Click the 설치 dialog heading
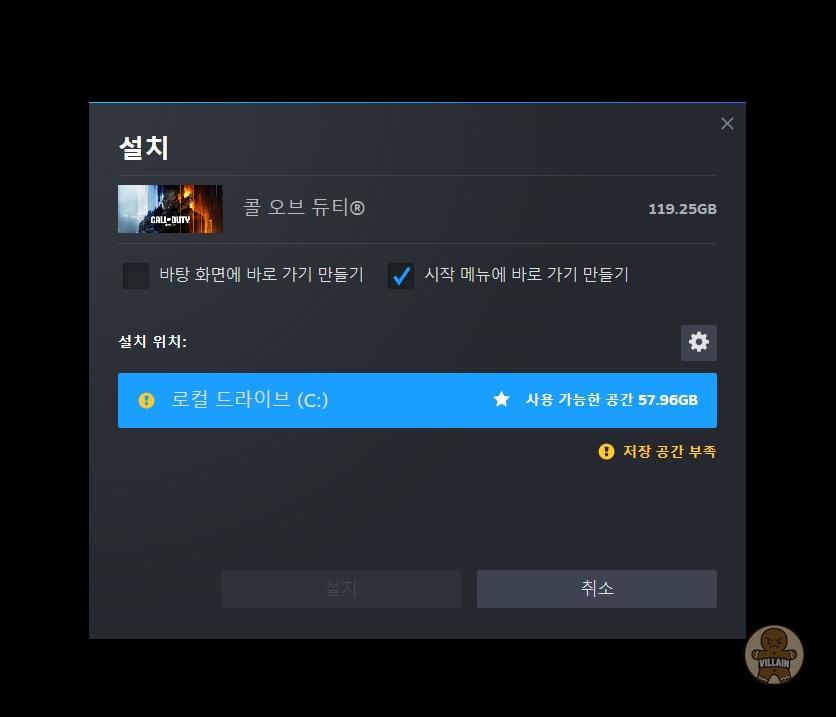Image resolution: width=836 pixels, height=717 pixels. tap(143, 148)
